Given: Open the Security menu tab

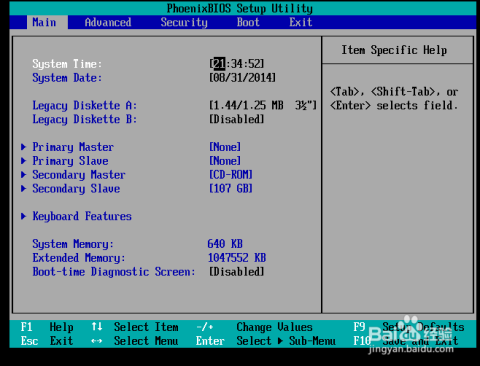Looking at the screenshot, I should [184, 22].
